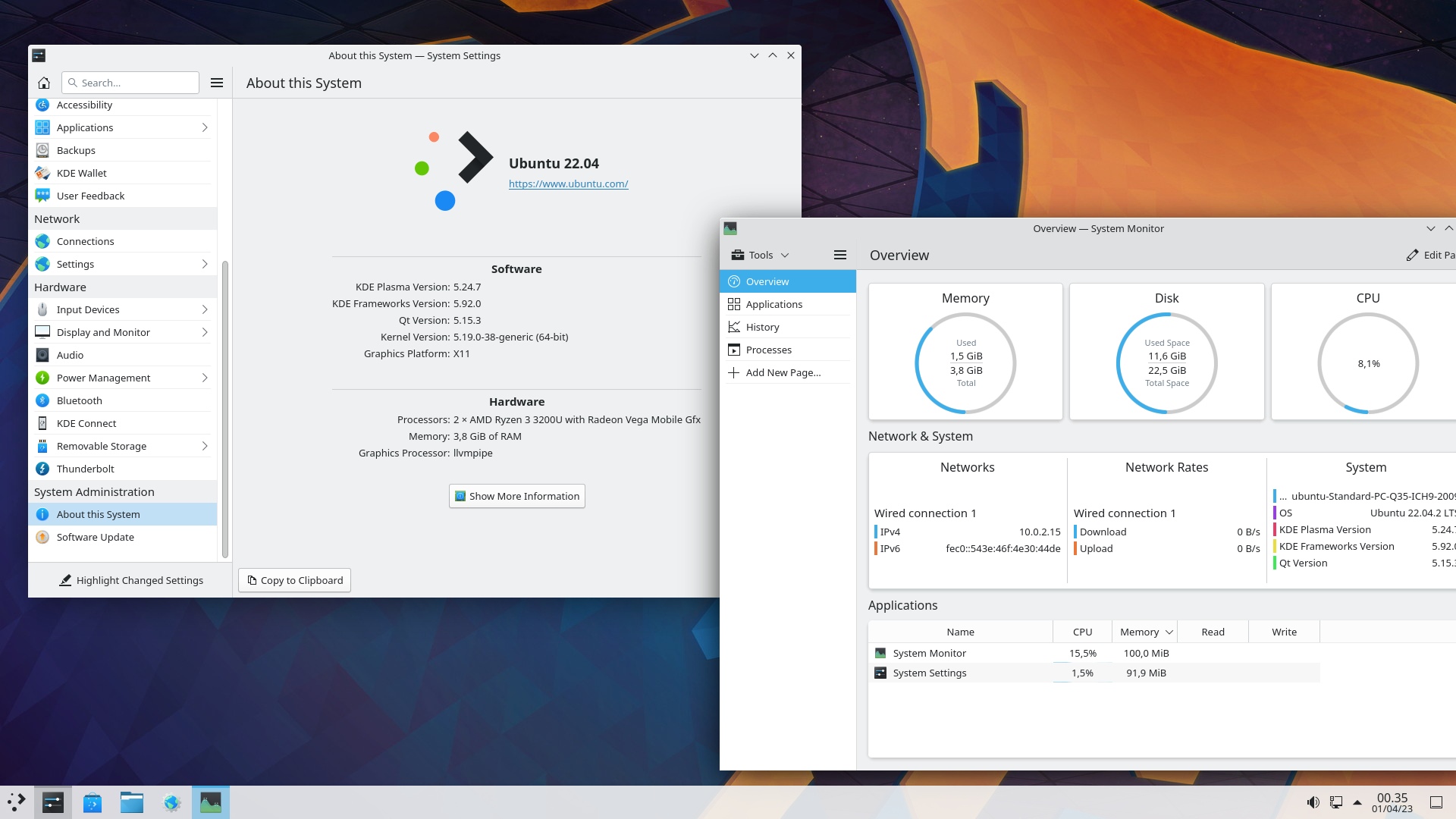Screen dimensions: 1456x819
Task: Open the hamburger menu in System Monitor
Action: [x=840, y=255]
